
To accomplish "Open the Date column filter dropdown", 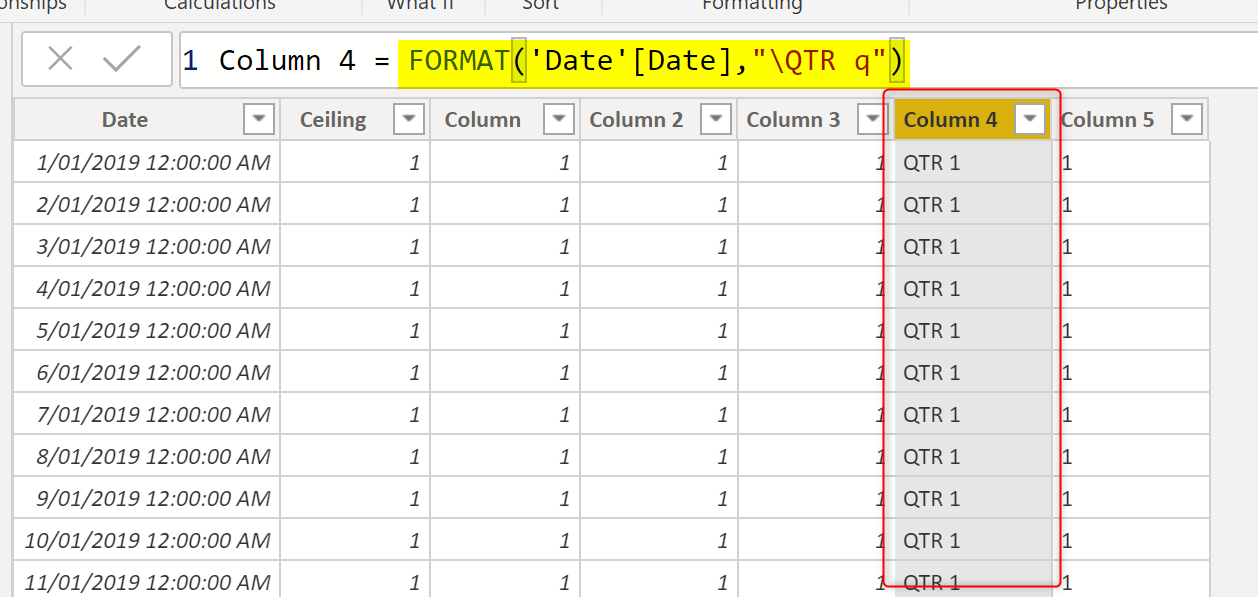I will point(259,120).
